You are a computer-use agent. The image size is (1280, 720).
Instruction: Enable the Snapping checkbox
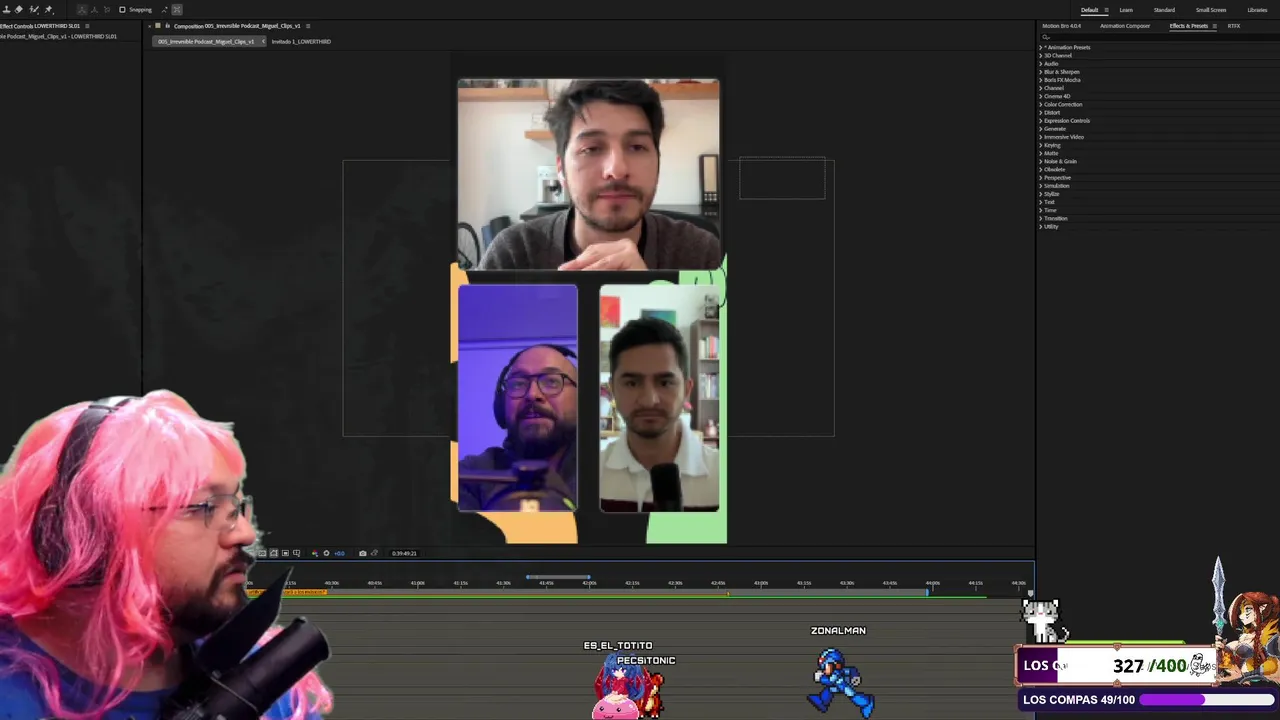pyautogui.click(x=122, y=10)
